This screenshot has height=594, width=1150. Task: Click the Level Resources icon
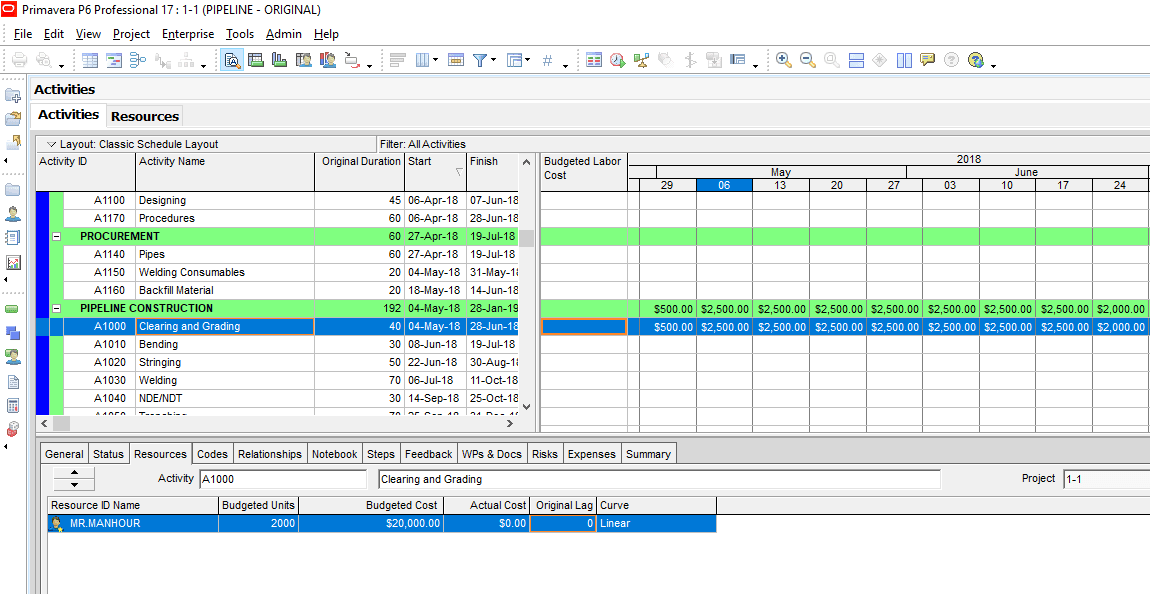[x=642, y=60]
